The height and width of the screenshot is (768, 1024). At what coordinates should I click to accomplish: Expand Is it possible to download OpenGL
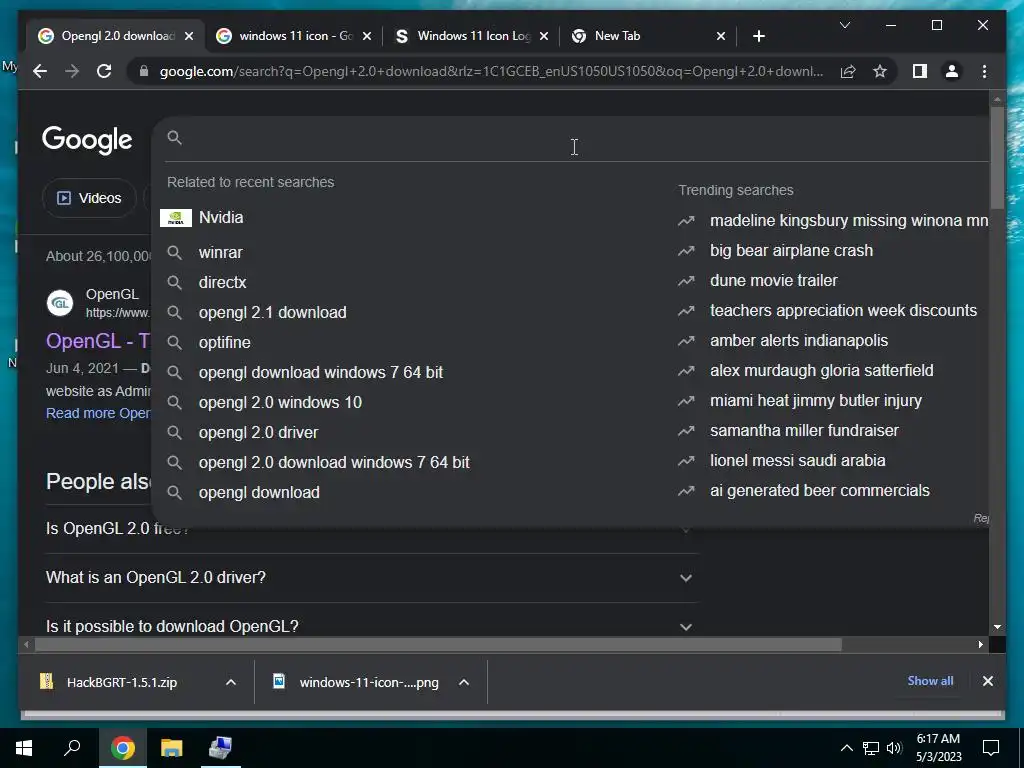371,626
